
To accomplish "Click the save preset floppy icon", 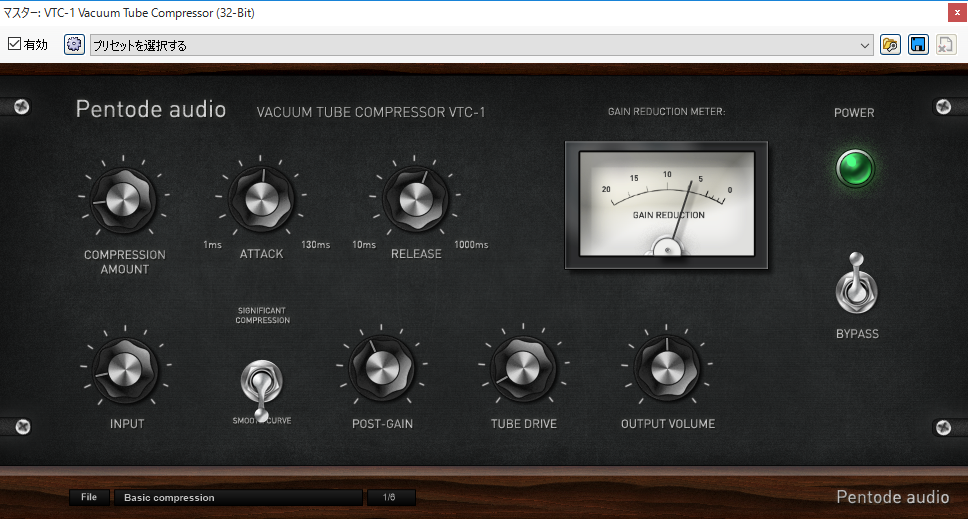I will [x=918, y=44].
